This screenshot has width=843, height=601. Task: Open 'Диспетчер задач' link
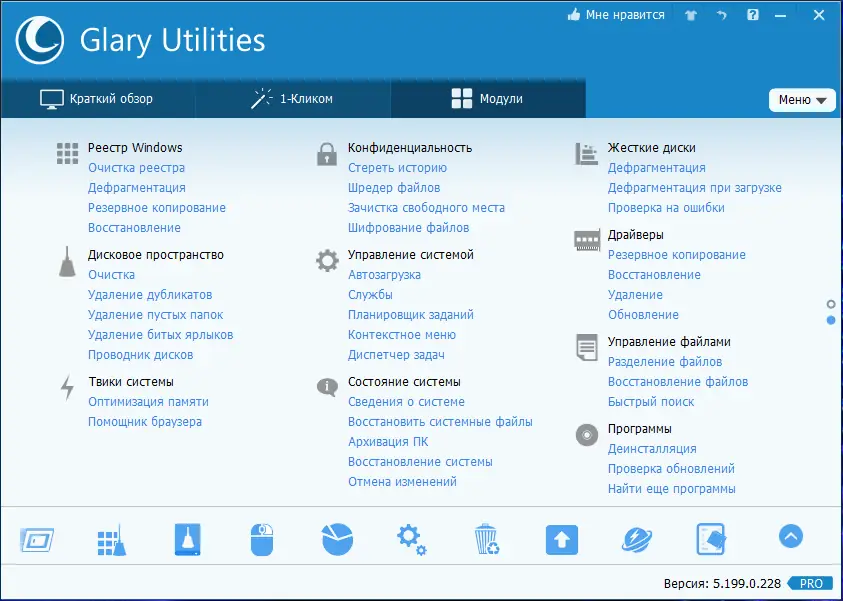tap(396, 355)
